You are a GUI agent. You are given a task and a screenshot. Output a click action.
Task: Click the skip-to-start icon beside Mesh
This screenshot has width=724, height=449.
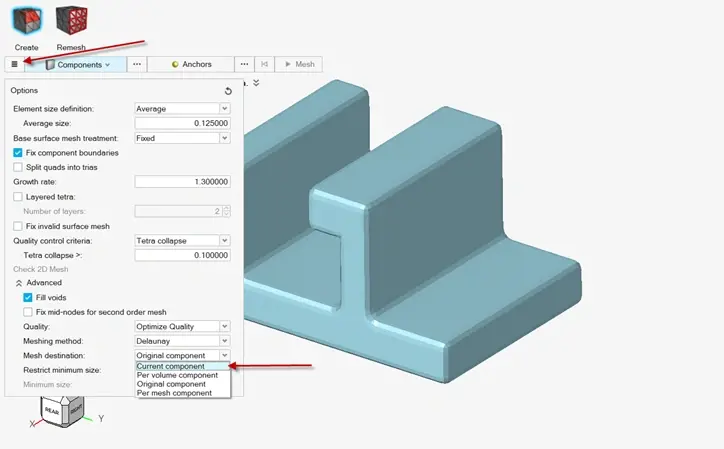[264, 64]
